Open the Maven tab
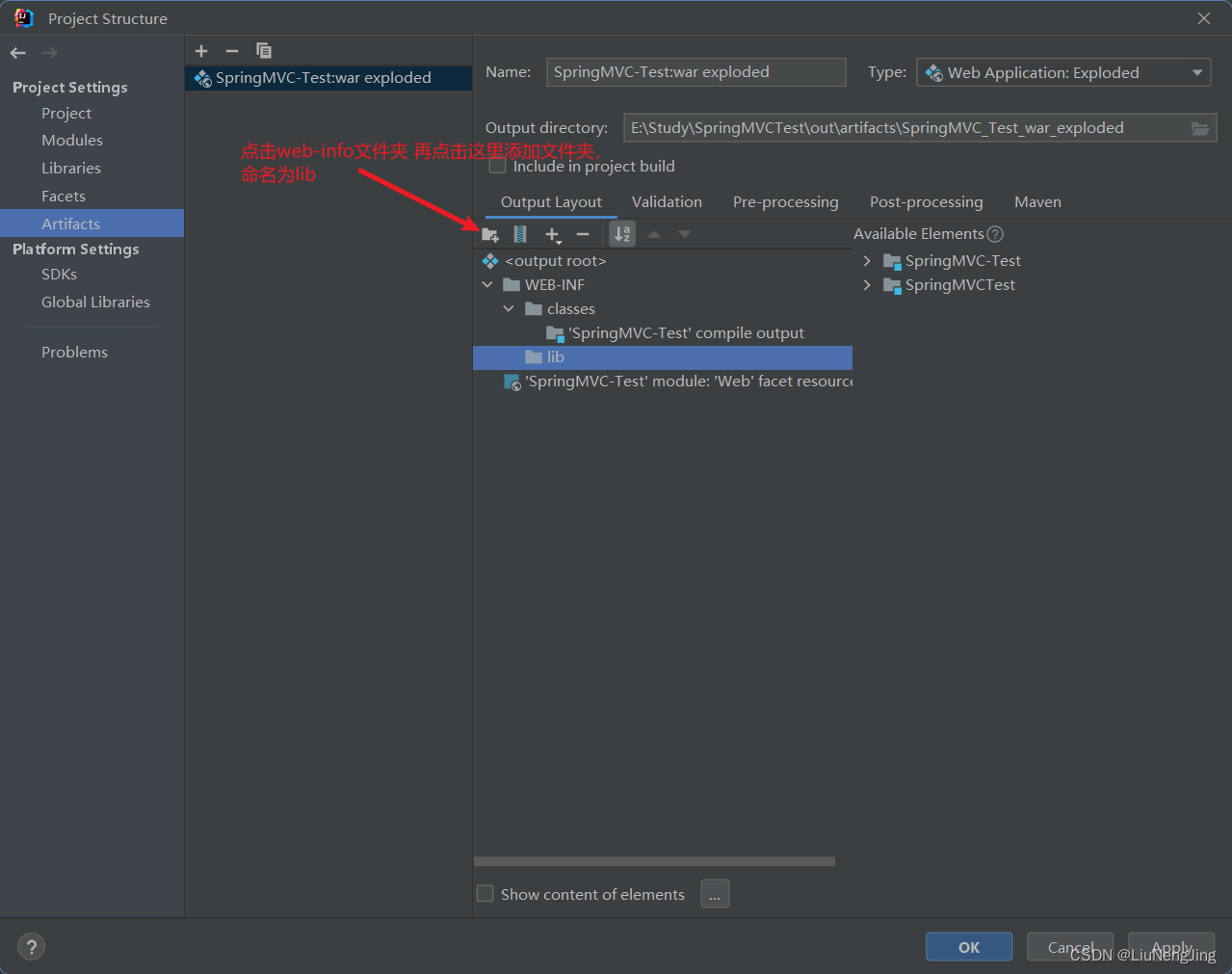 point(1037,202)
